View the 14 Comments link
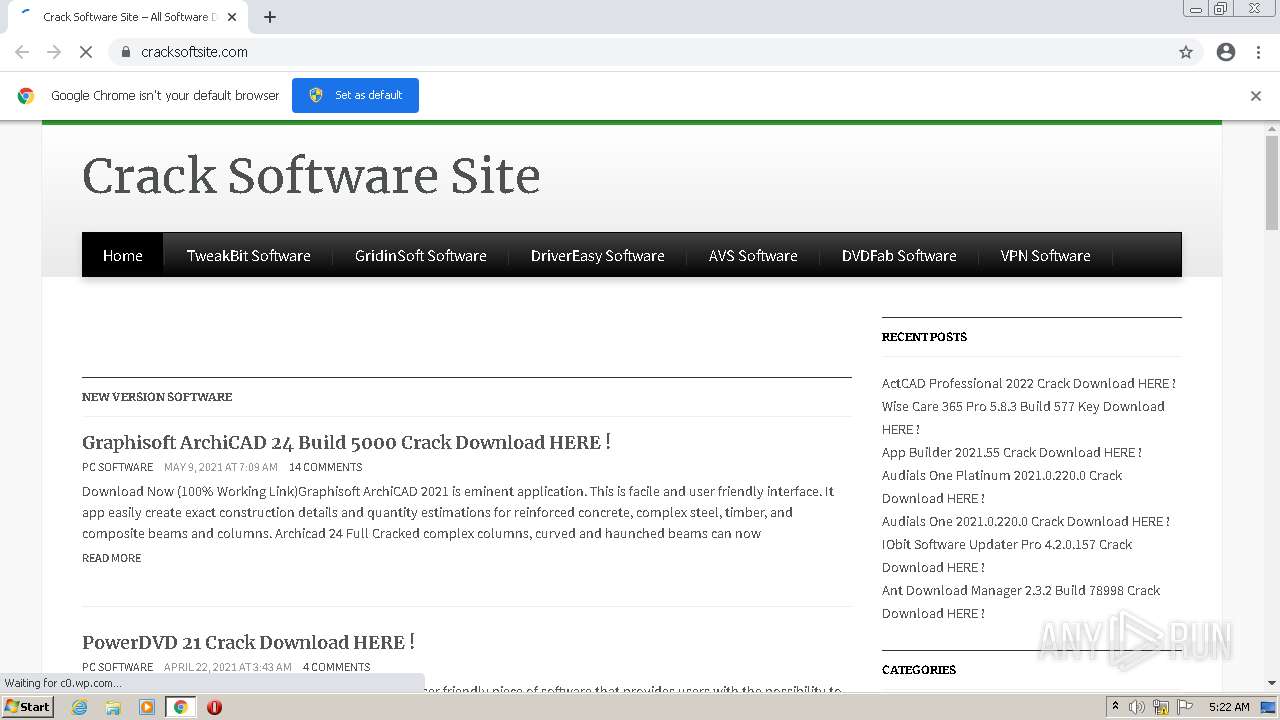 (325, 467)
